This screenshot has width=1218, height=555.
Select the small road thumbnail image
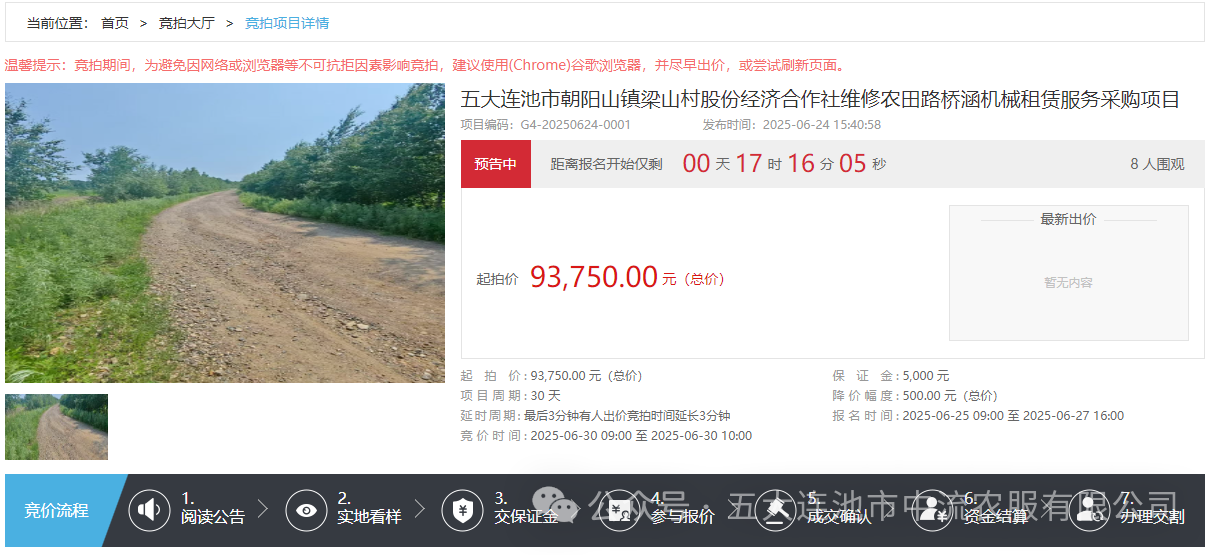pyautogui.click(x=56, y=427)
